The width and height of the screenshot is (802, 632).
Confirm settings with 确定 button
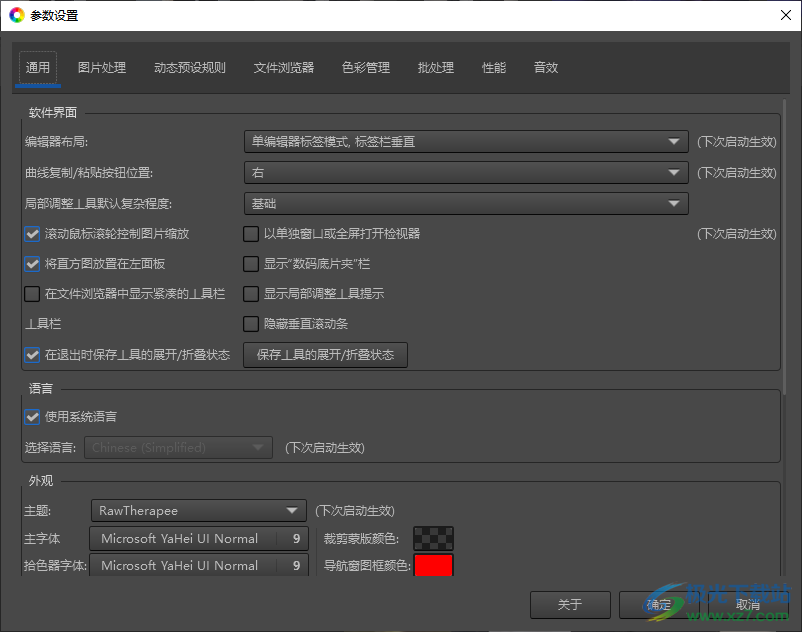pyautogui.click(x=659, y=605)
